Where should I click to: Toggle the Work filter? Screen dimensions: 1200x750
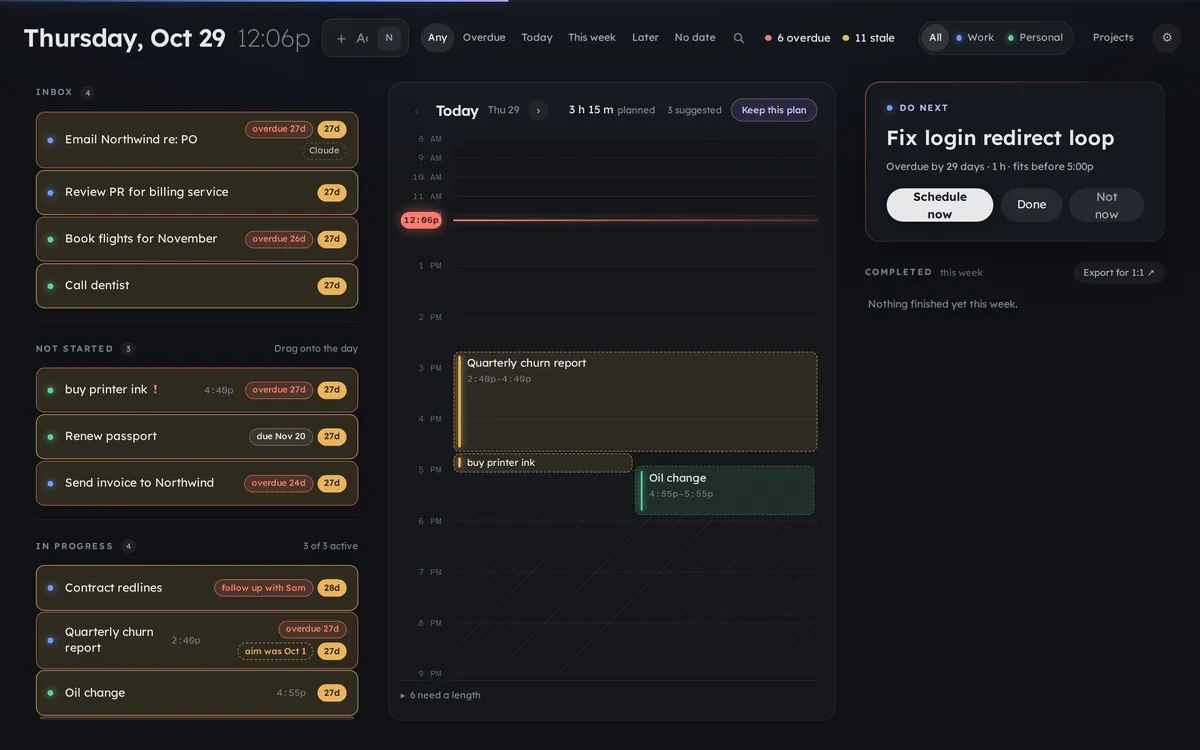click(975, 38)
